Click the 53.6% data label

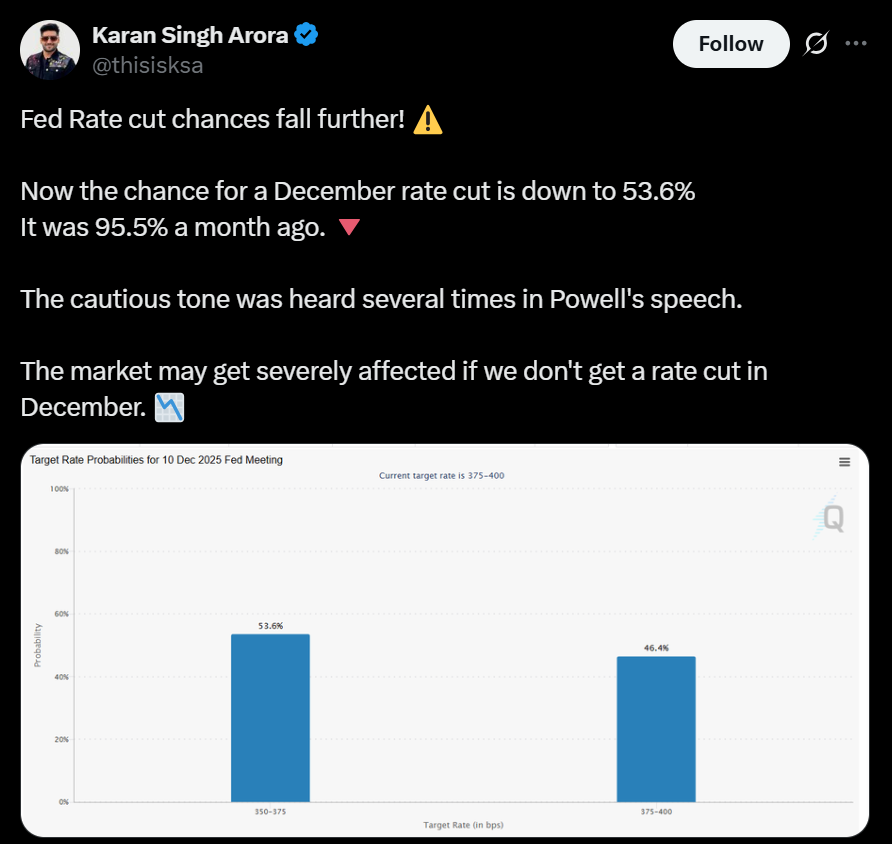tap(270, 626)
